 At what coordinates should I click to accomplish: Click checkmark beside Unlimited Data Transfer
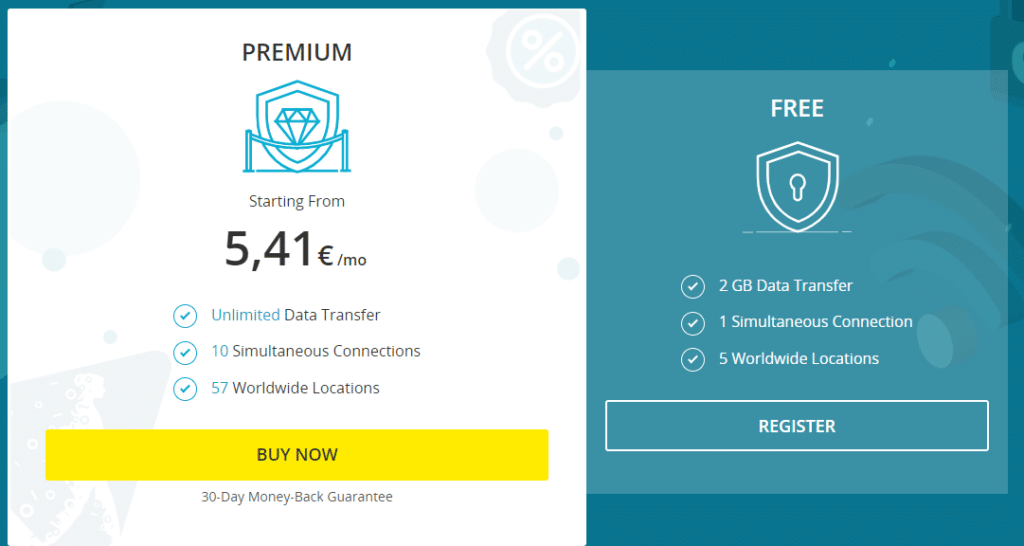click(x=185, y=315)
